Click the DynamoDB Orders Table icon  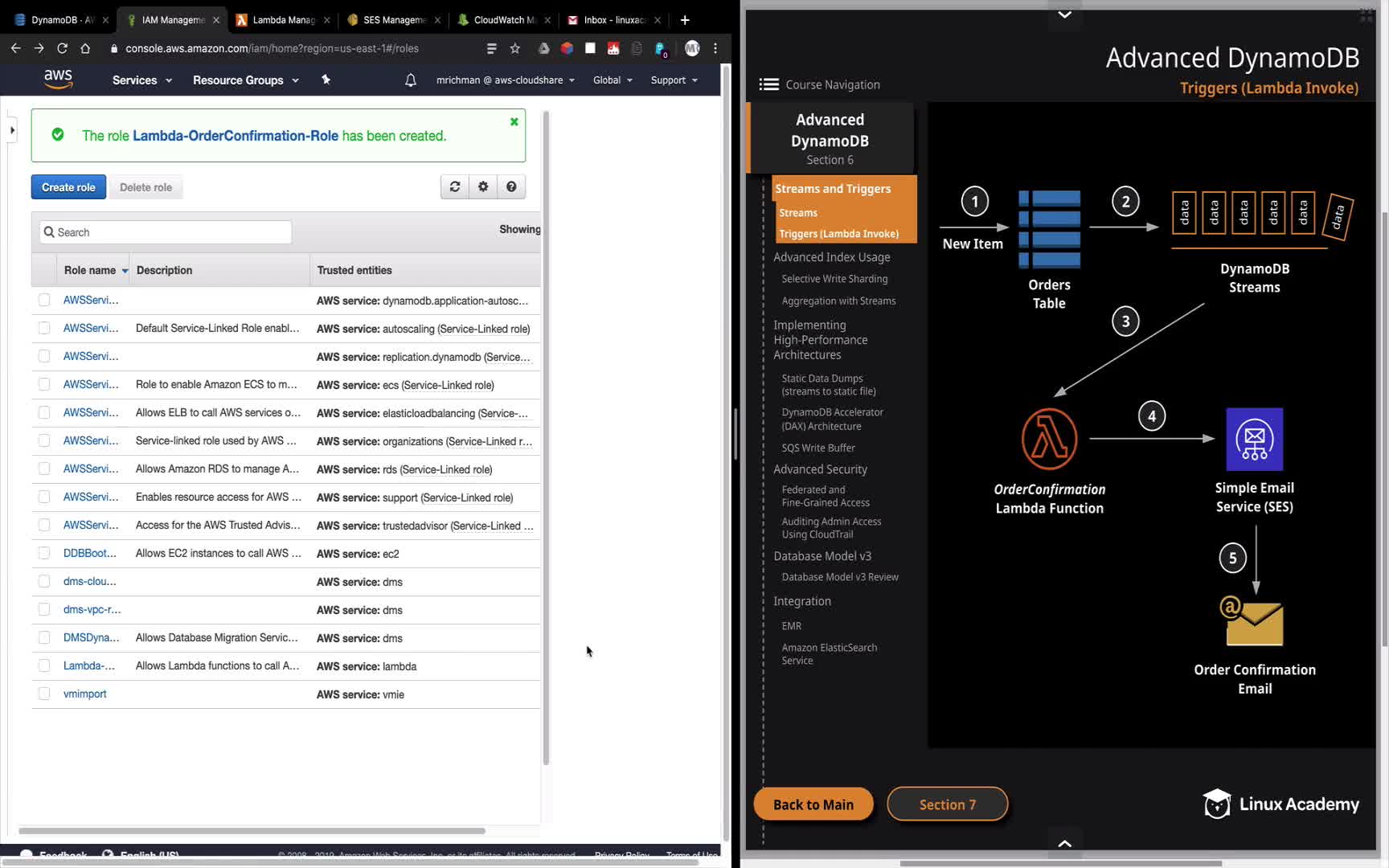[x=1049, y=229]
